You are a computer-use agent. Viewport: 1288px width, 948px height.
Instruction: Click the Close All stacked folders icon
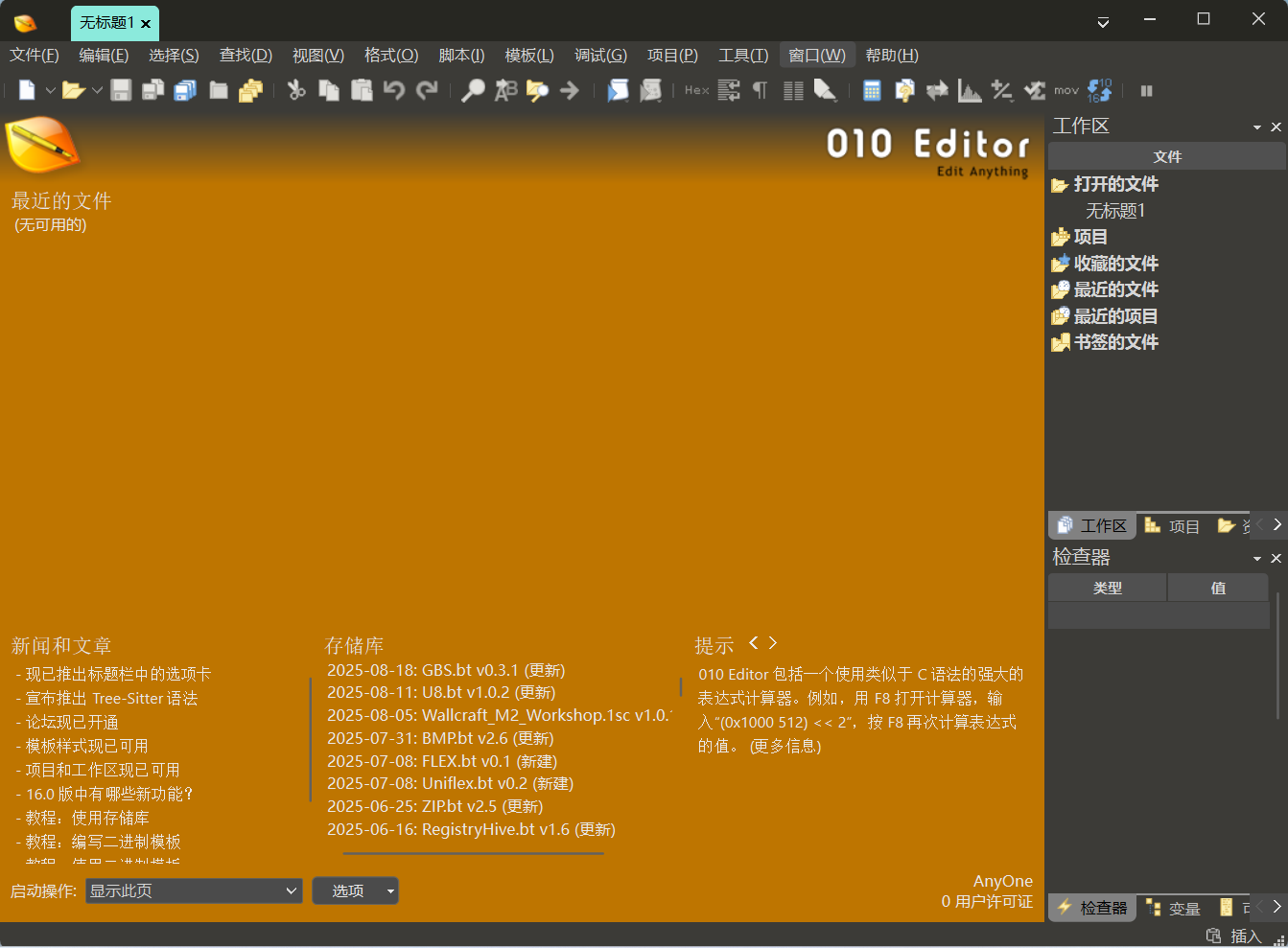point(250,90)
